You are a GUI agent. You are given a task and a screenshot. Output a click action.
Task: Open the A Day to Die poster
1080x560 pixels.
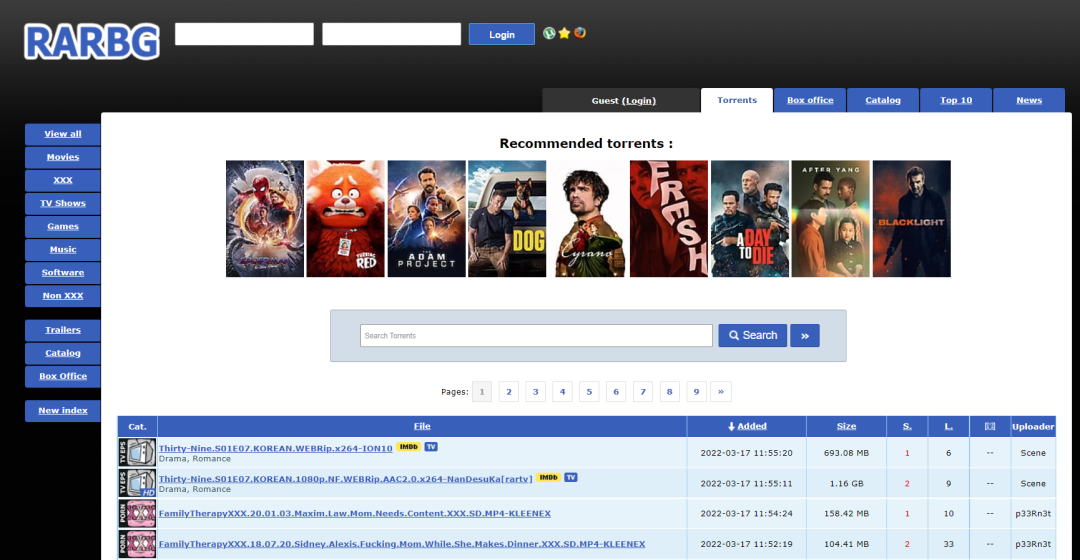(749, 219)
